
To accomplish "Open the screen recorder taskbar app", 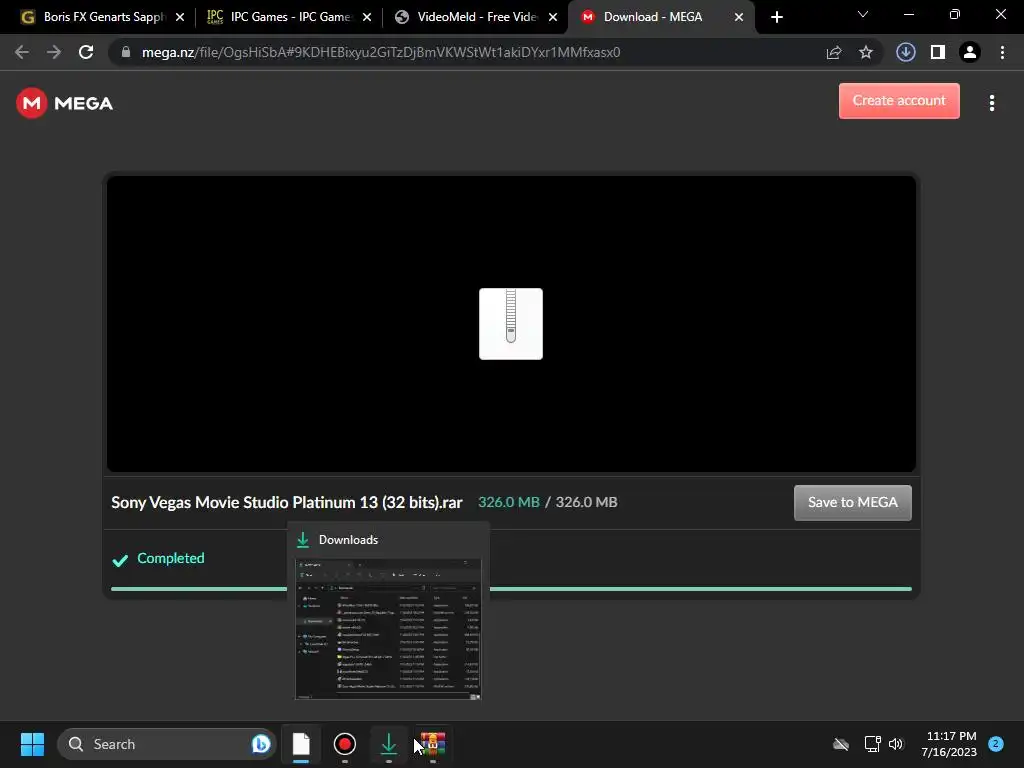I will tap(345, 744).
